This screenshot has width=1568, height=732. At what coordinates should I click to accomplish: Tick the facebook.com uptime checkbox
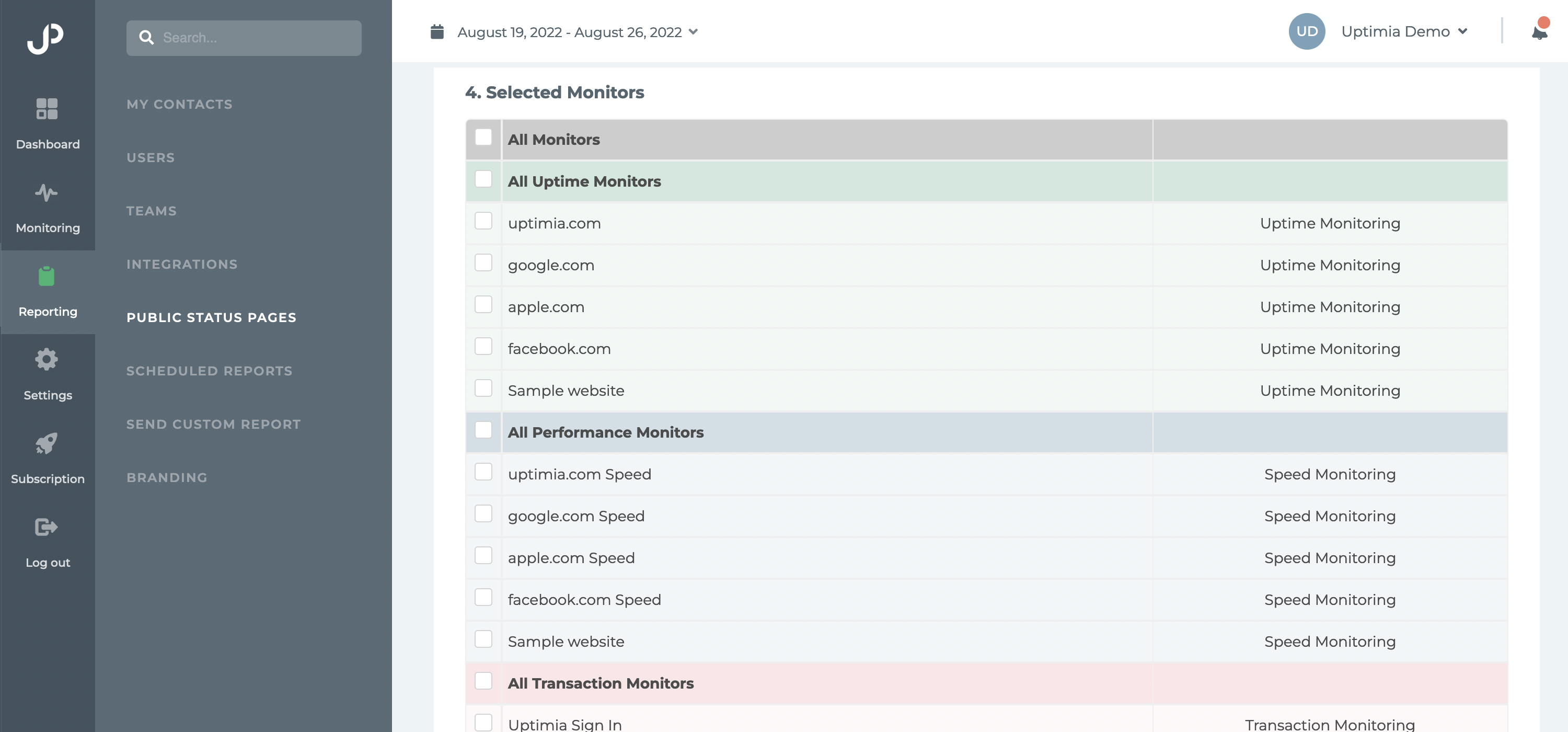click(x=483, y=347)
